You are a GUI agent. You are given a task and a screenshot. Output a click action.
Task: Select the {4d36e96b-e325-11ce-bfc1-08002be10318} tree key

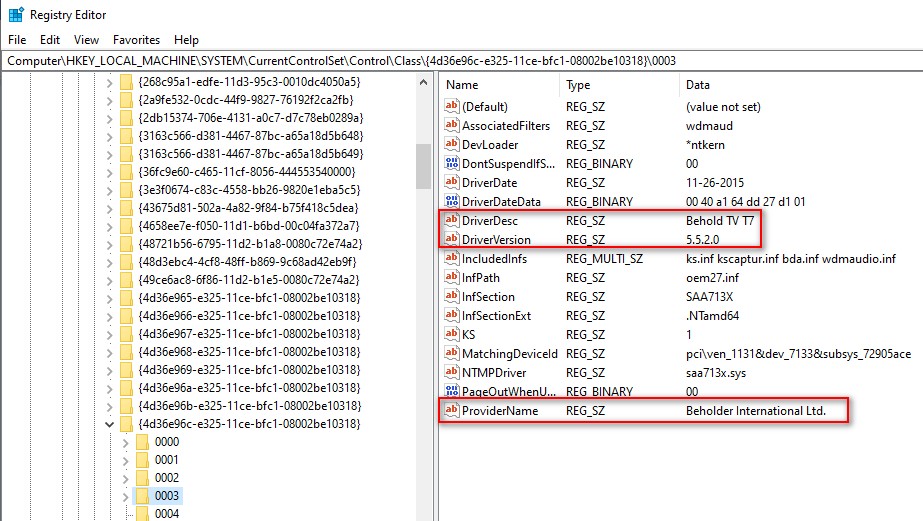tap(249, 406)
